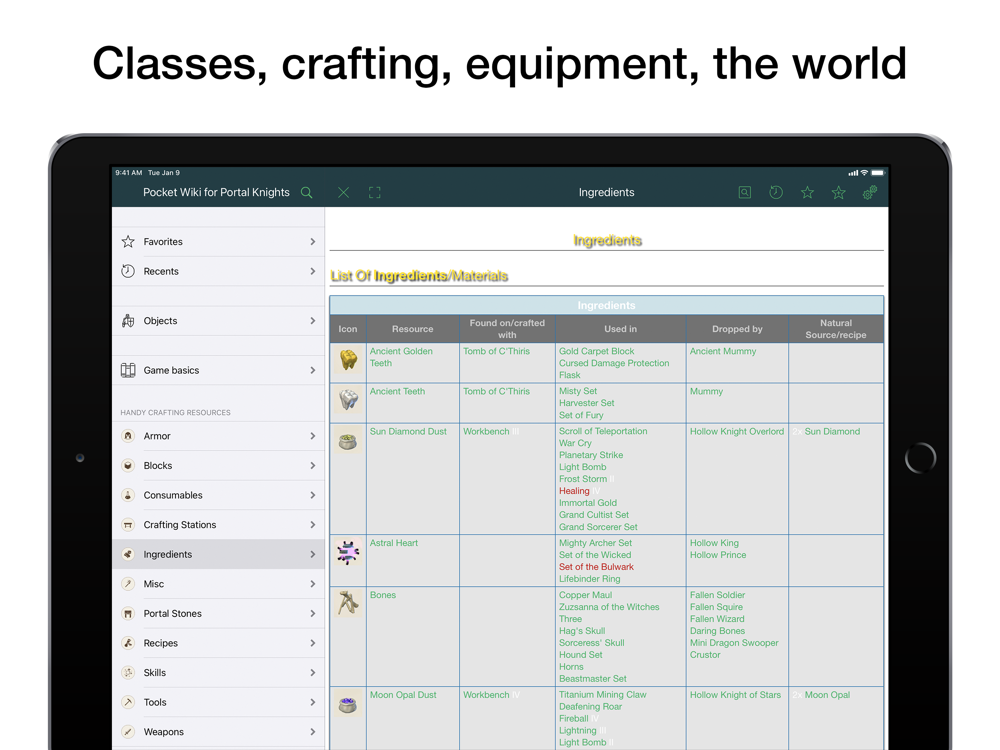Image resolution: width=1000 pixels, height=750 pixels.
Task: Open the Sun Diamond recipe source link
Action: click(x=832, y=432)
